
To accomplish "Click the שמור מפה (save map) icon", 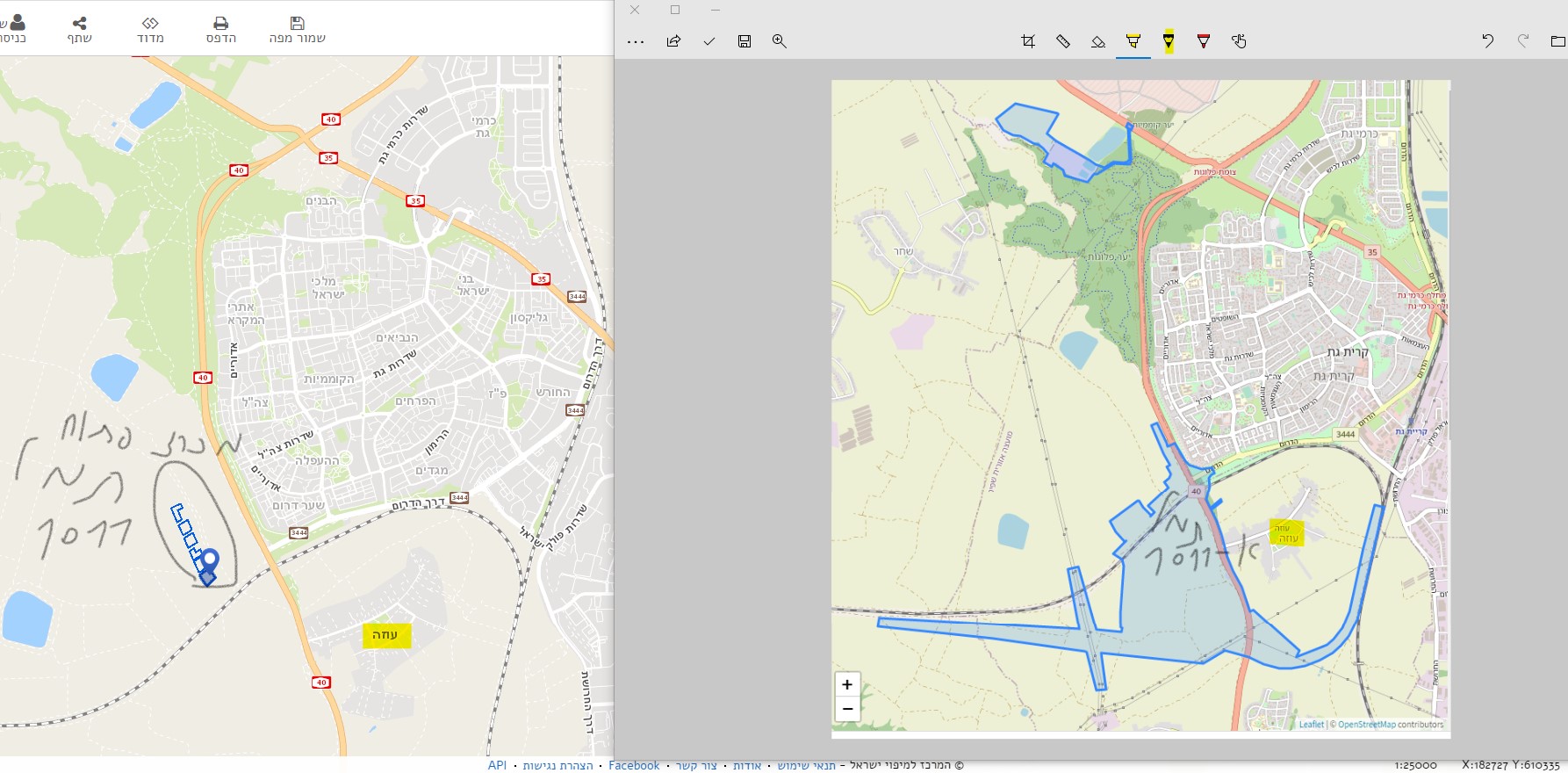I will 297,23.
